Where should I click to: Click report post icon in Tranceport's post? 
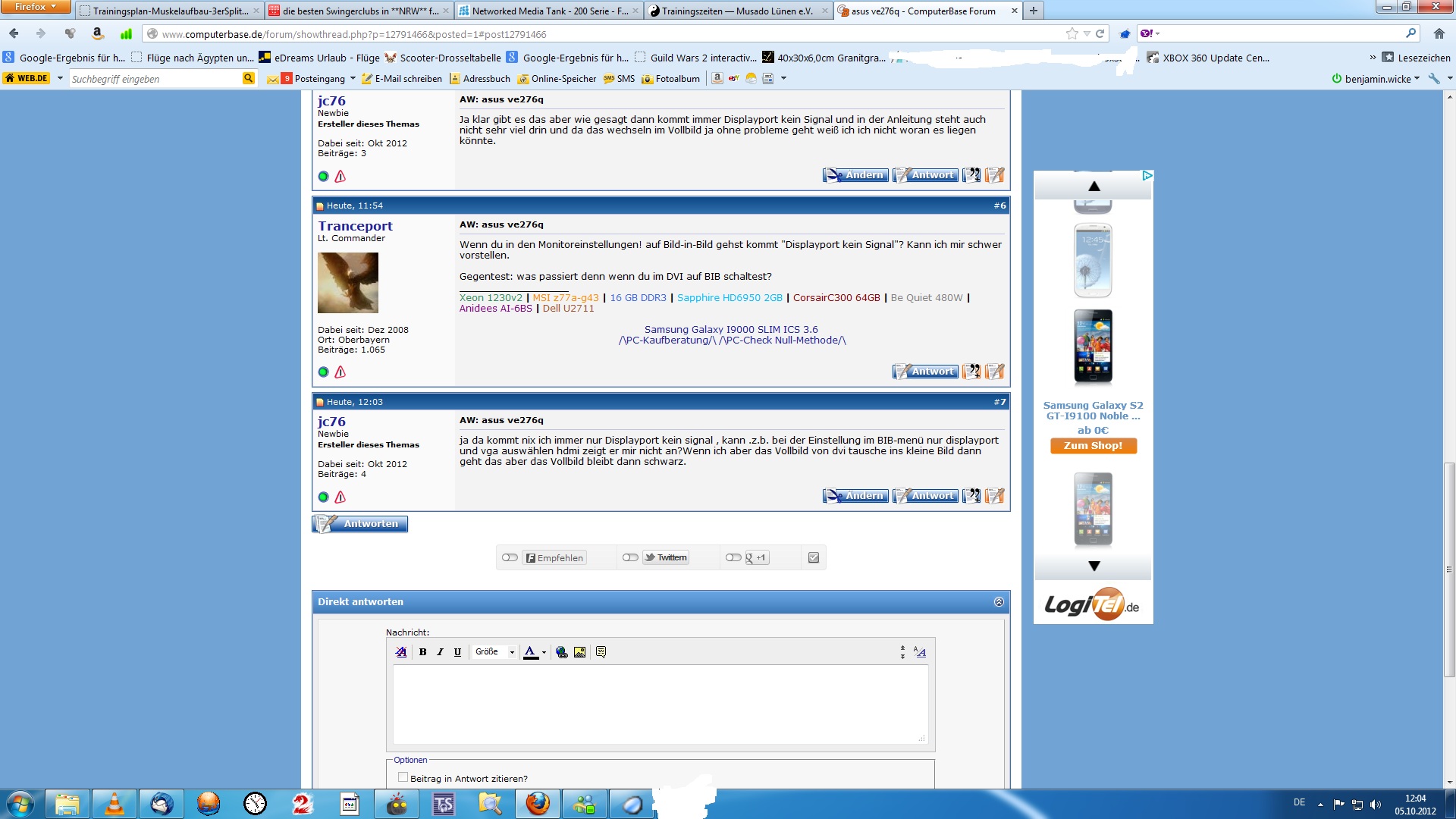pyautogui.click(x=340, y=372)
